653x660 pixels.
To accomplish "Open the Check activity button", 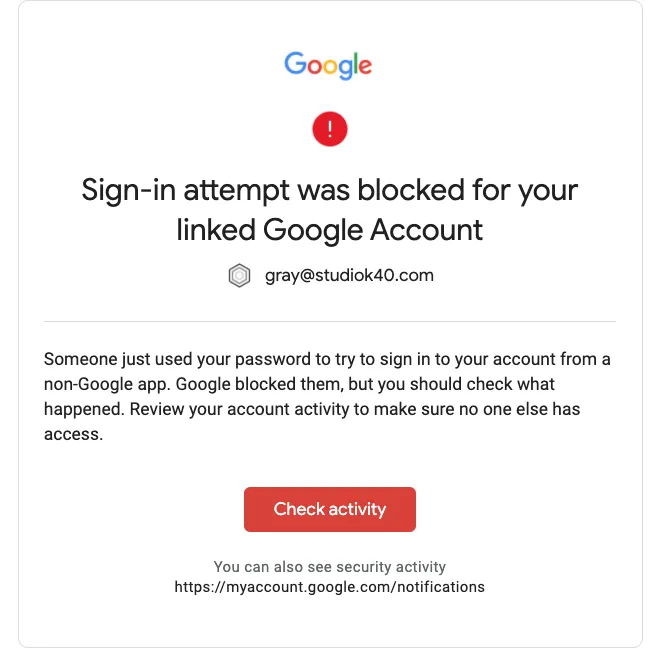I will (330, 509).
